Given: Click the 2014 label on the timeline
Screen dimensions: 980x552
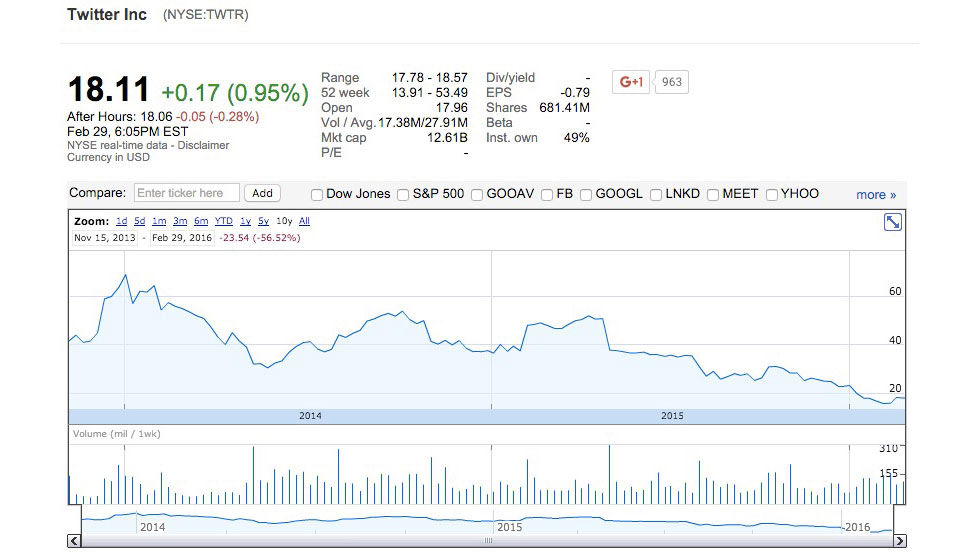Looking at the screenshot, I should [x=310, y=416].
